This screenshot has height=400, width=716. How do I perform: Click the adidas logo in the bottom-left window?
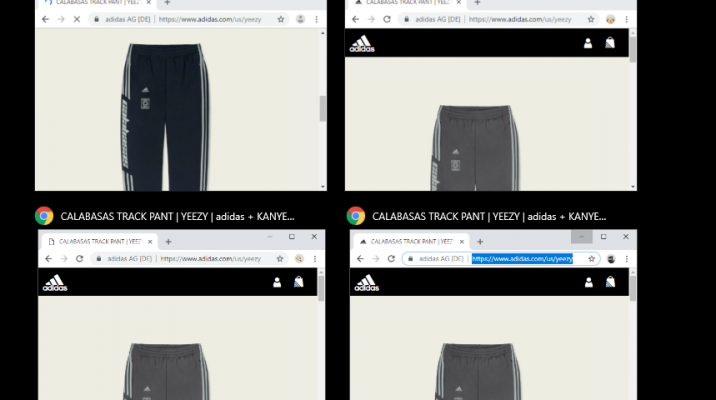(x=54, y=282)
